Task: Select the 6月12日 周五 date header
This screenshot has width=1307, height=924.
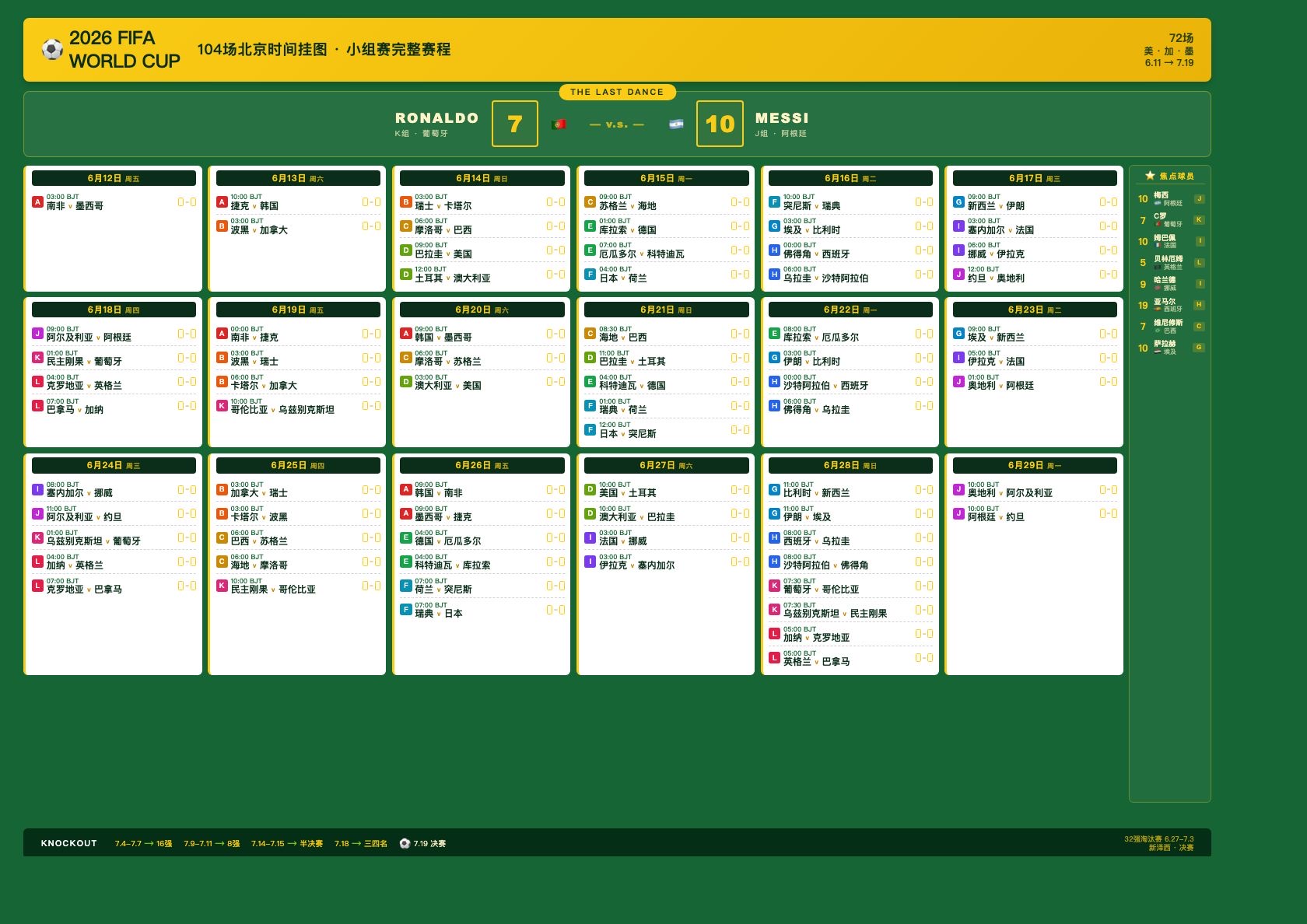Action: click(x=114, y=178)
